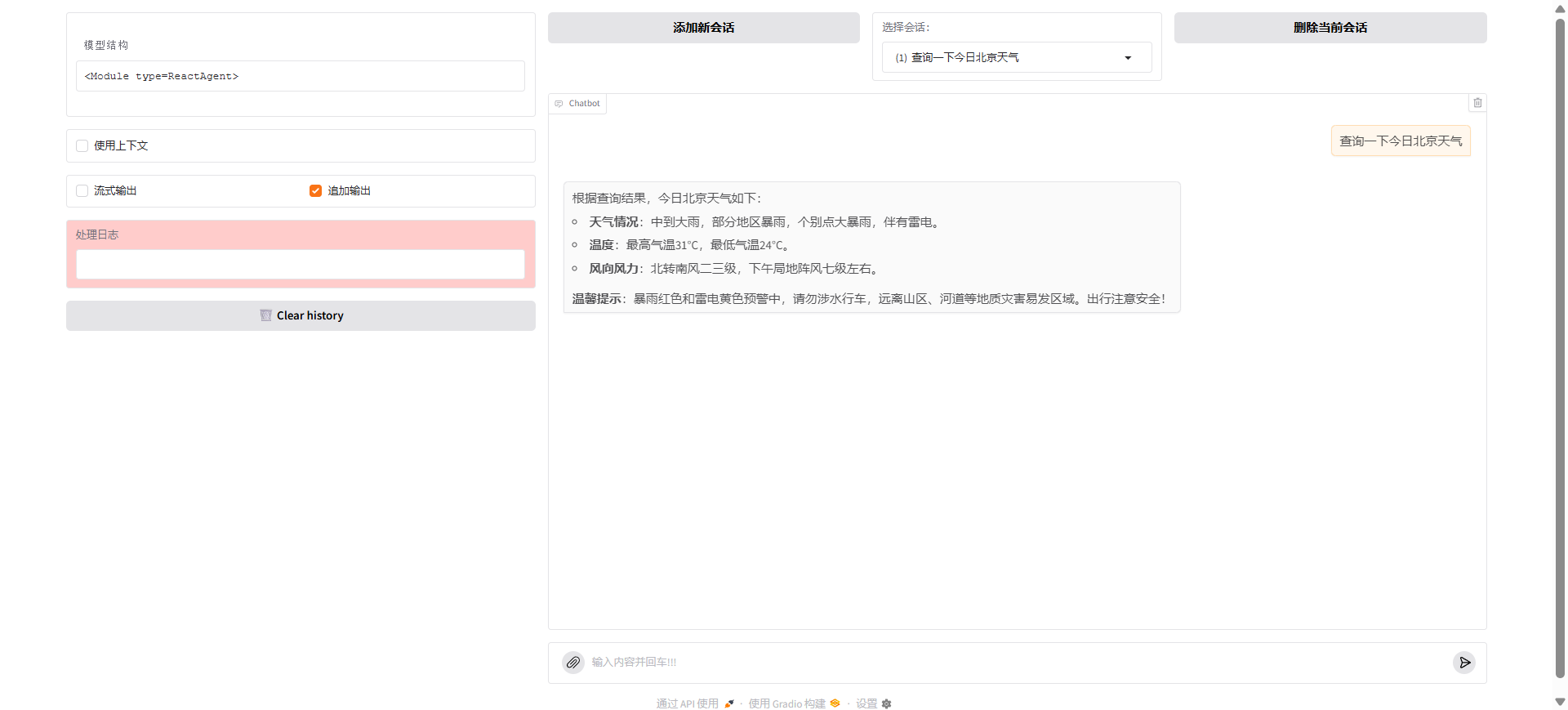Click the 温馨提示 line in reply
The image size is (1568, 710).
coord(869,298)
